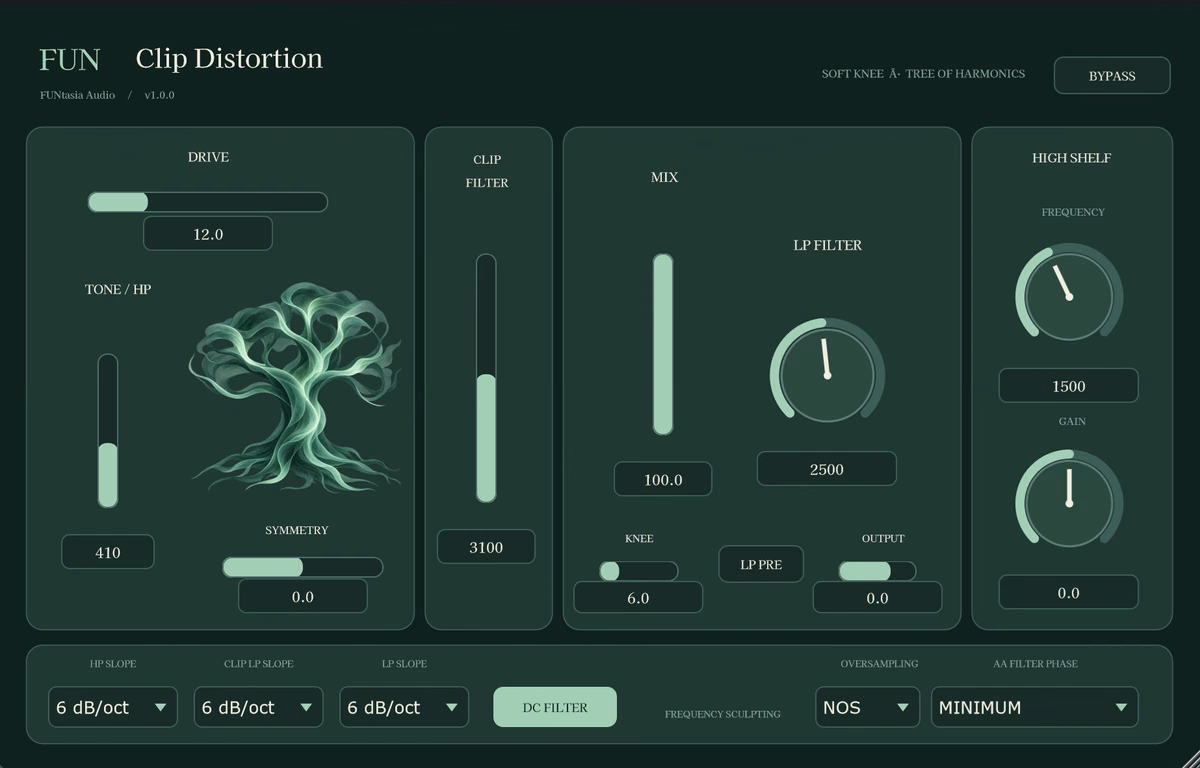Viewport: 1200px width, 768px height.
Task: Click the FREQUENCY SCULPTING label
Action: click(723, 714)
